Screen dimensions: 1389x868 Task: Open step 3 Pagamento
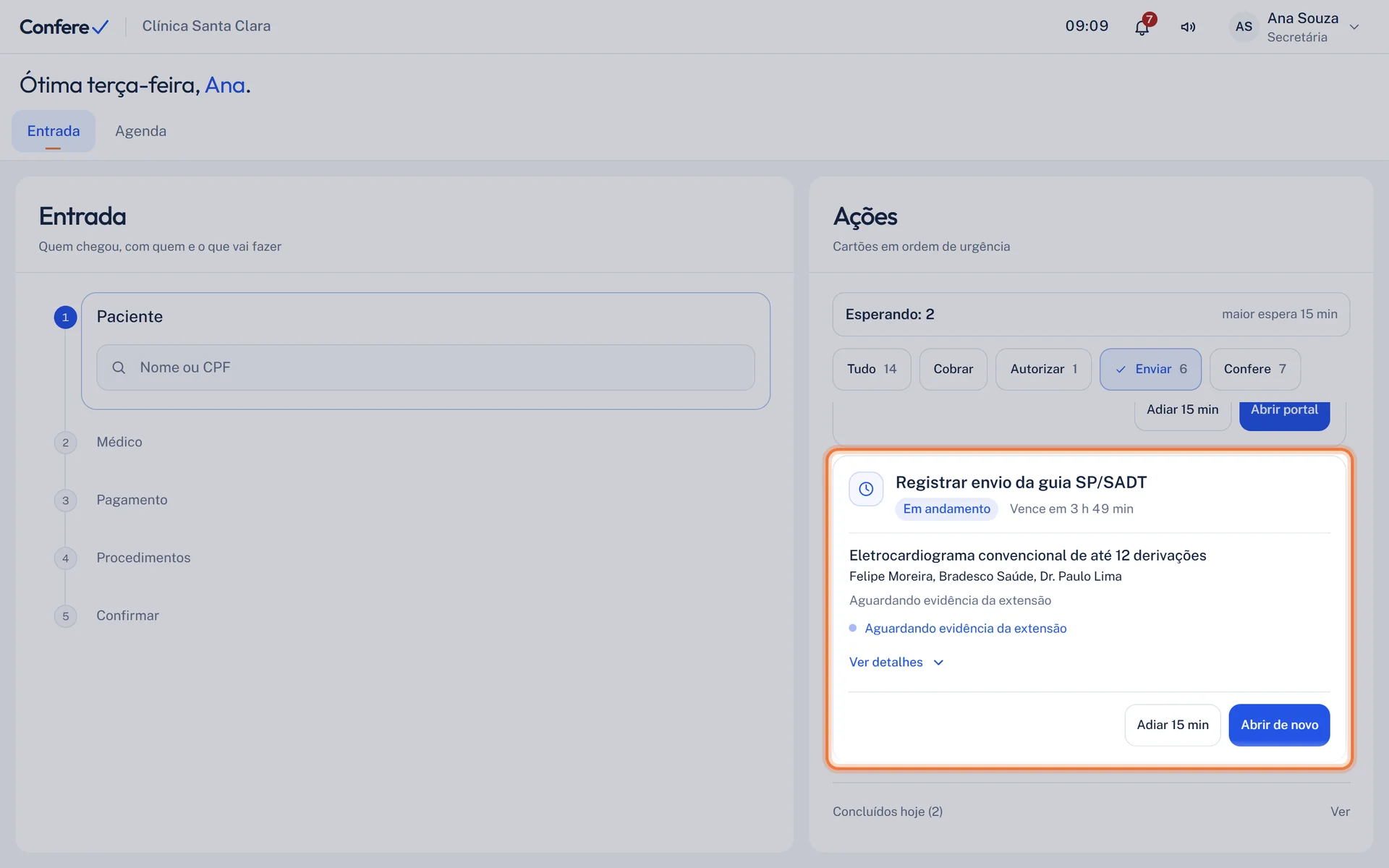[132, 500]
